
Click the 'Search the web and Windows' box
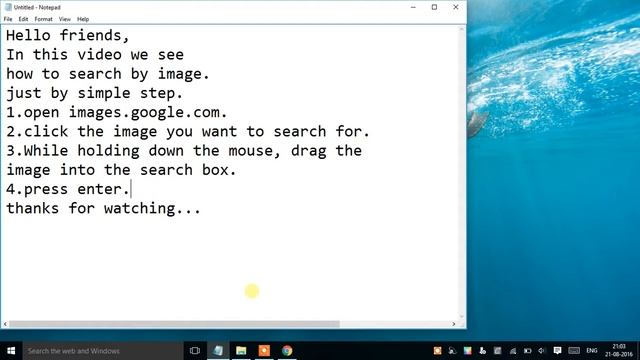[x=102, y=351]
